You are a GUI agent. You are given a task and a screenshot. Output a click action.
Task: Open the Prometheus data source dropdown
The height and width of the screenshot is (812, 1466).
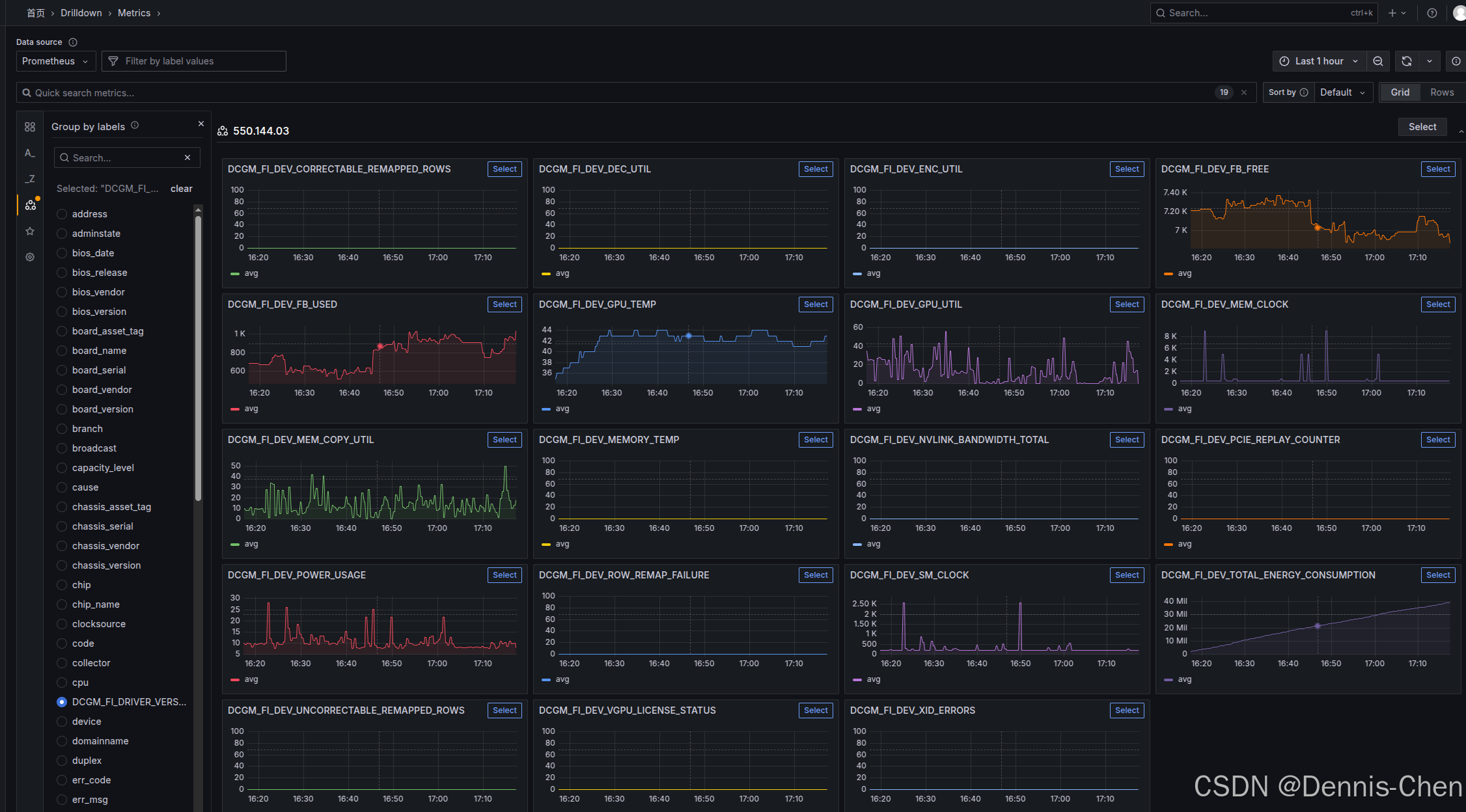tap(55, 61)
